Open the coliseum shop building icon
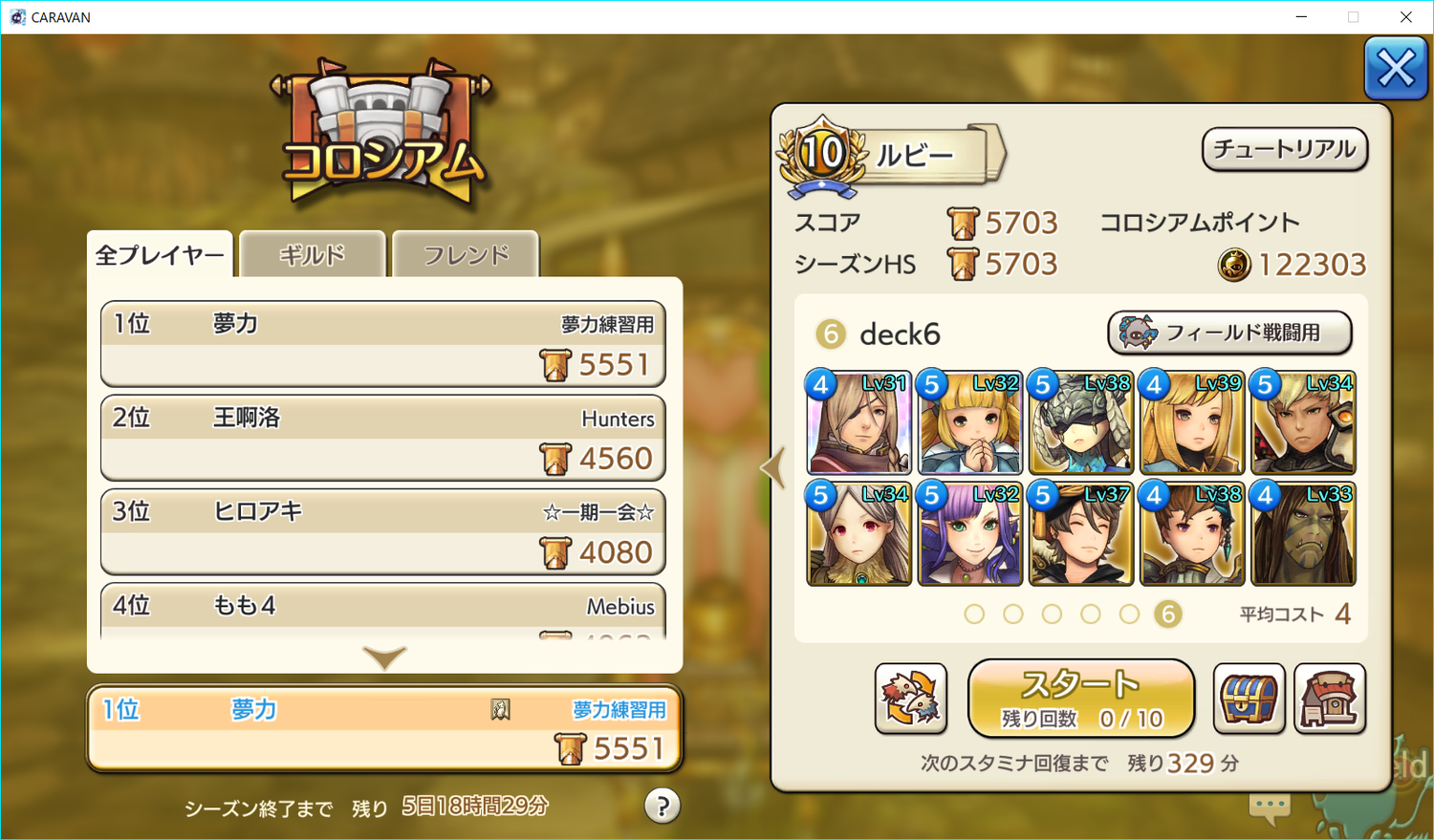The width and height of the screenshot is (1434, 840). pyautogui.click(x=1330, y=699)
